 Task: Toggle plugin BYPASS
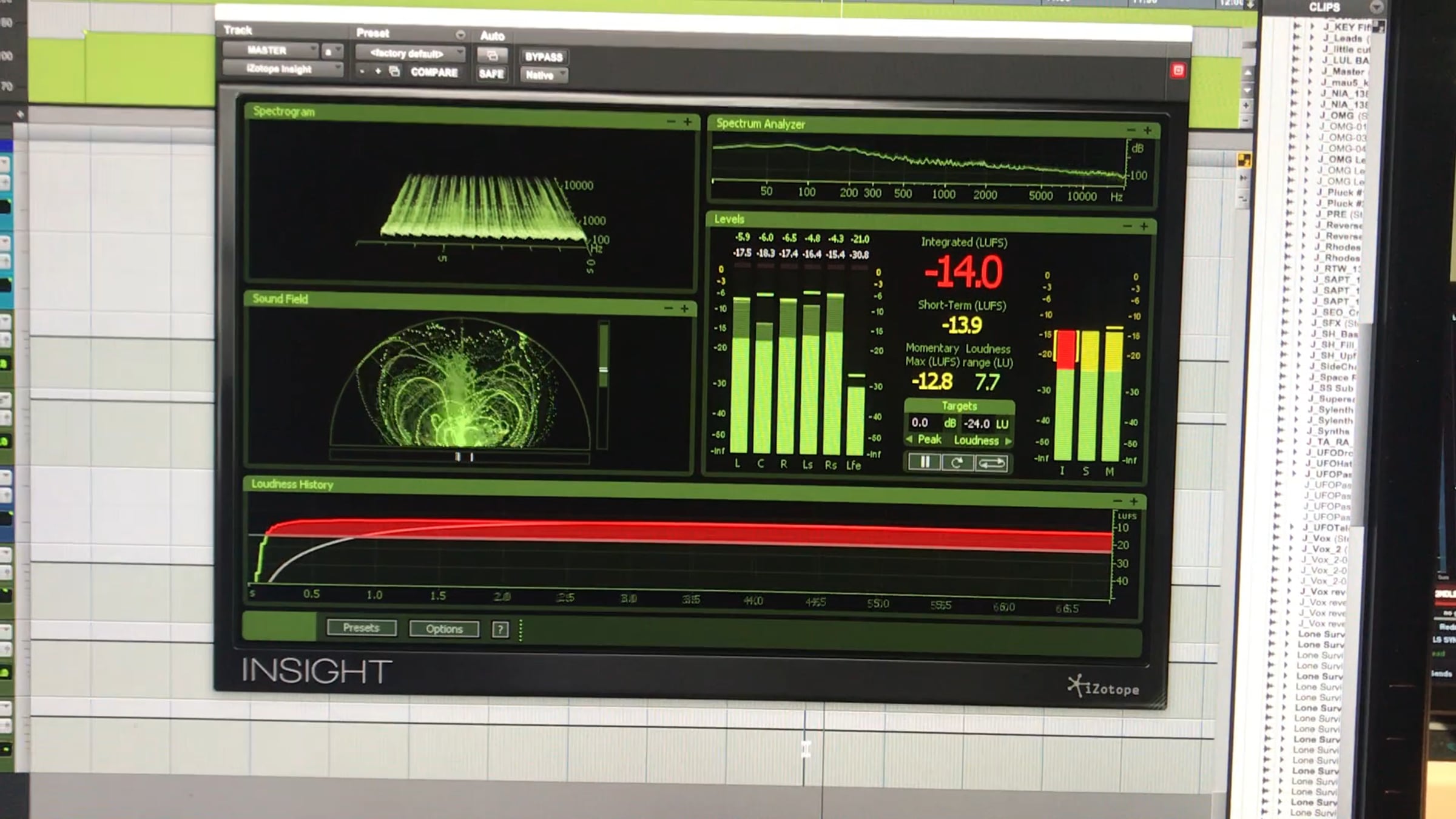tap(544, 57)
